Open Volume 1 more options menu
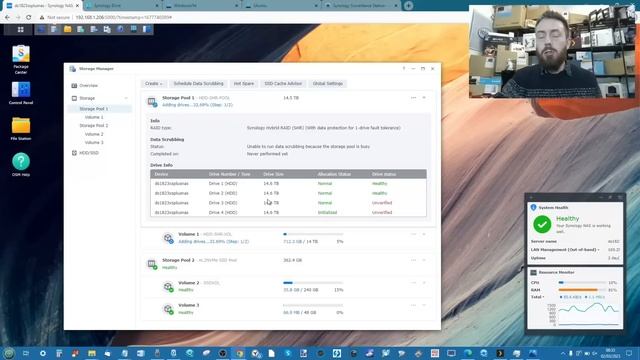Viewport: 640px width, 360px height. click(x=413, y=234)
